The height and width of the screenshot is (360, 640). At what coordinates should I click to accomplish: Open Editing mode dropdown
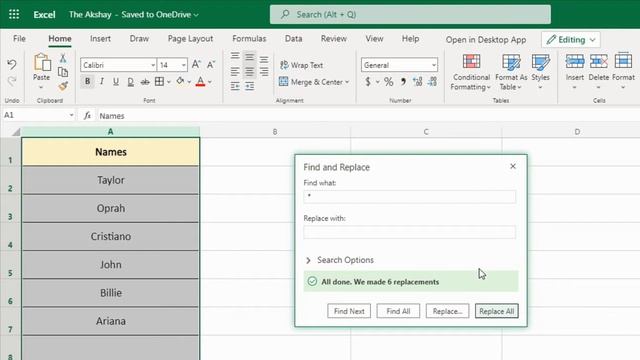coord(571,40)
